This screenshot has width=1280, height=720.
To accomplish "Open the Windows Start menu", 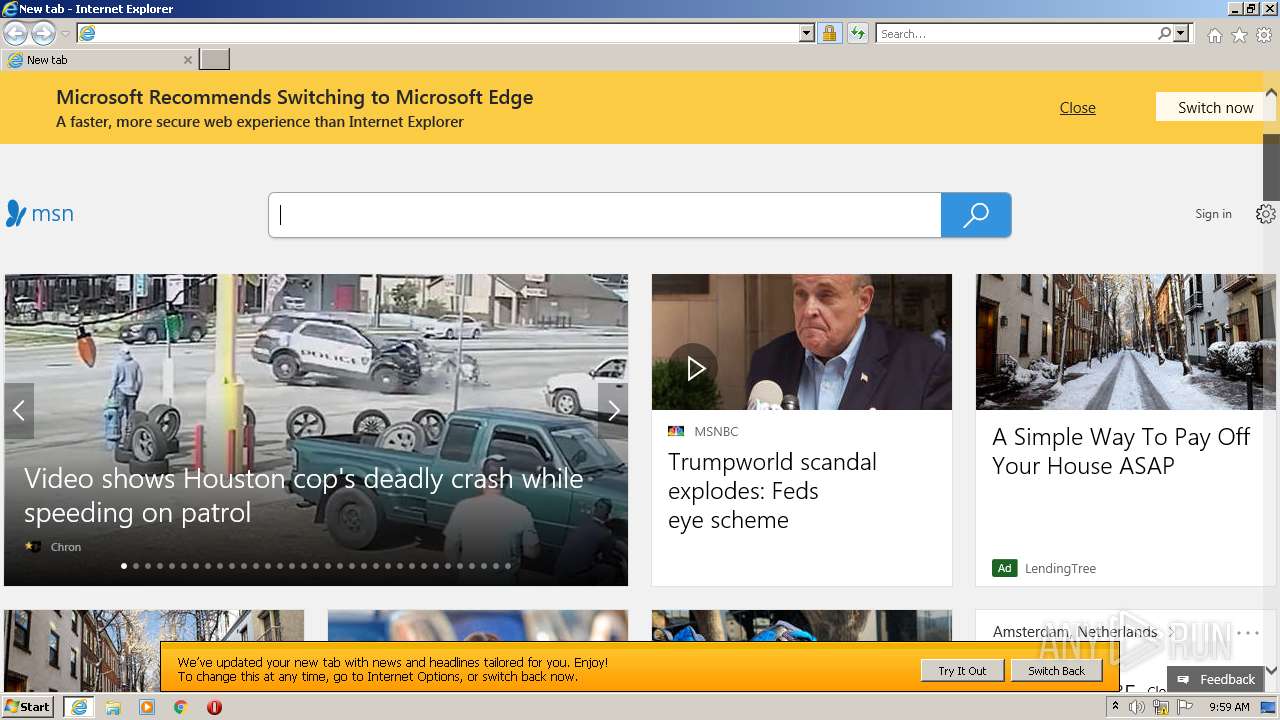I will tap(28, 706).
